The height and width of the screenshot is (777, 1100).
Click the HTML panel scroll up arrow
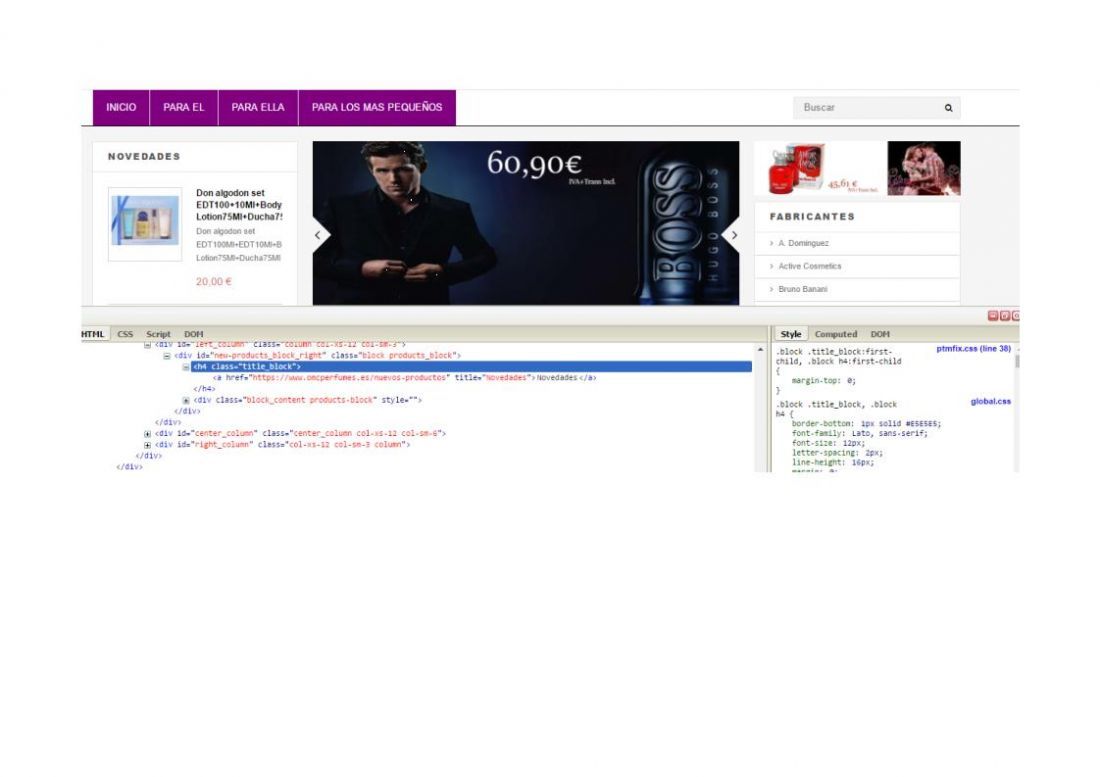[x=760, y=349]
